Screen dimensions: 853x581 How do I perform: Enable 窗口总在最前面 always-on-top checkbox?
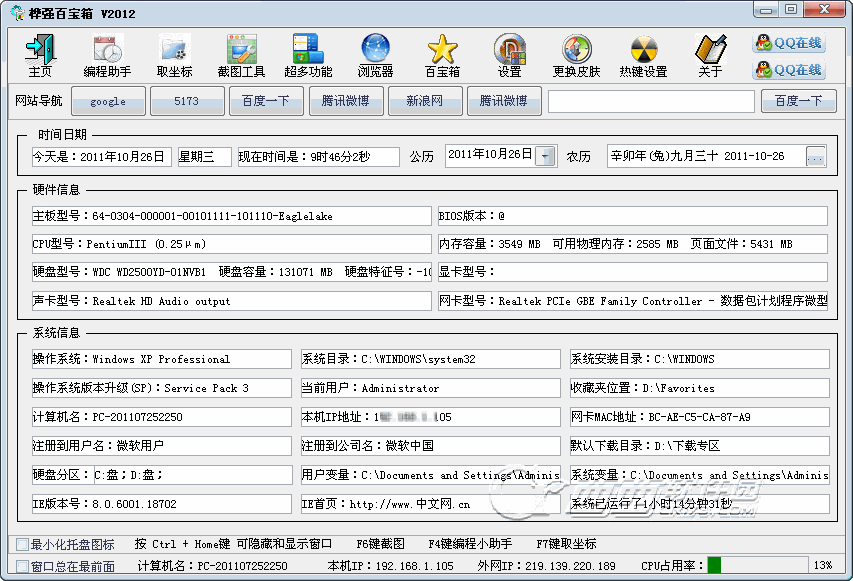pos(22,566)
